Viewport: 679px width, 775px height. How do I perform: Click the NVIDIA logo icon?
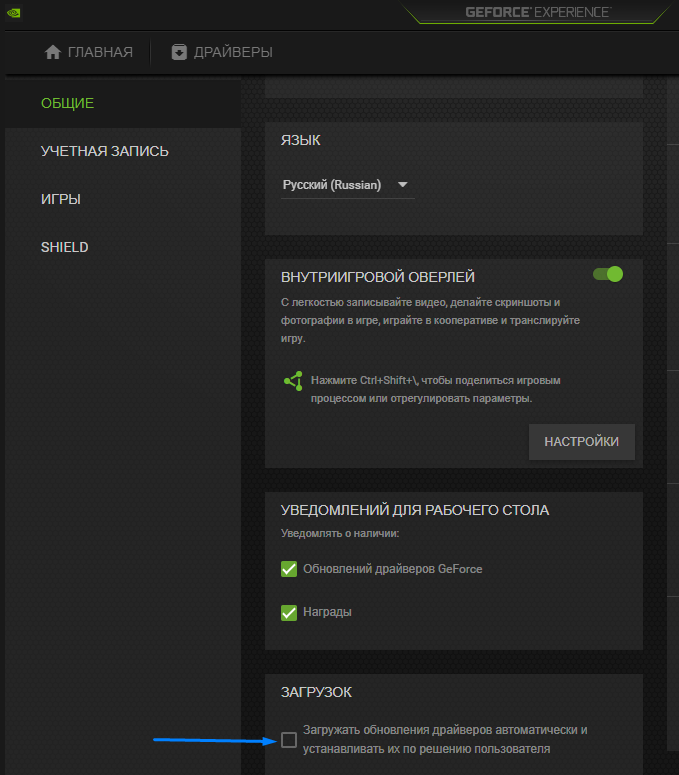click(13, 13)
